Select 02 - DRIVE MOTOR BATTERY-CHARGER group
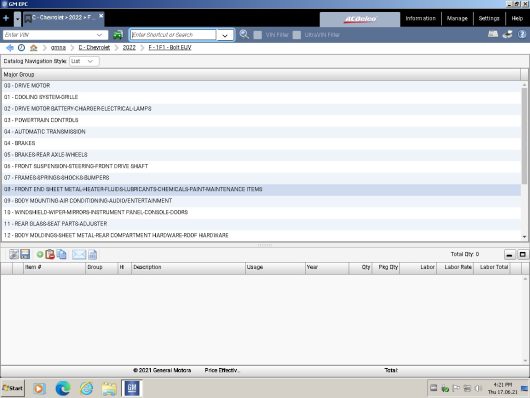This screenshot has height=398, width=530. pyautogui.click(x=261, y=109)
